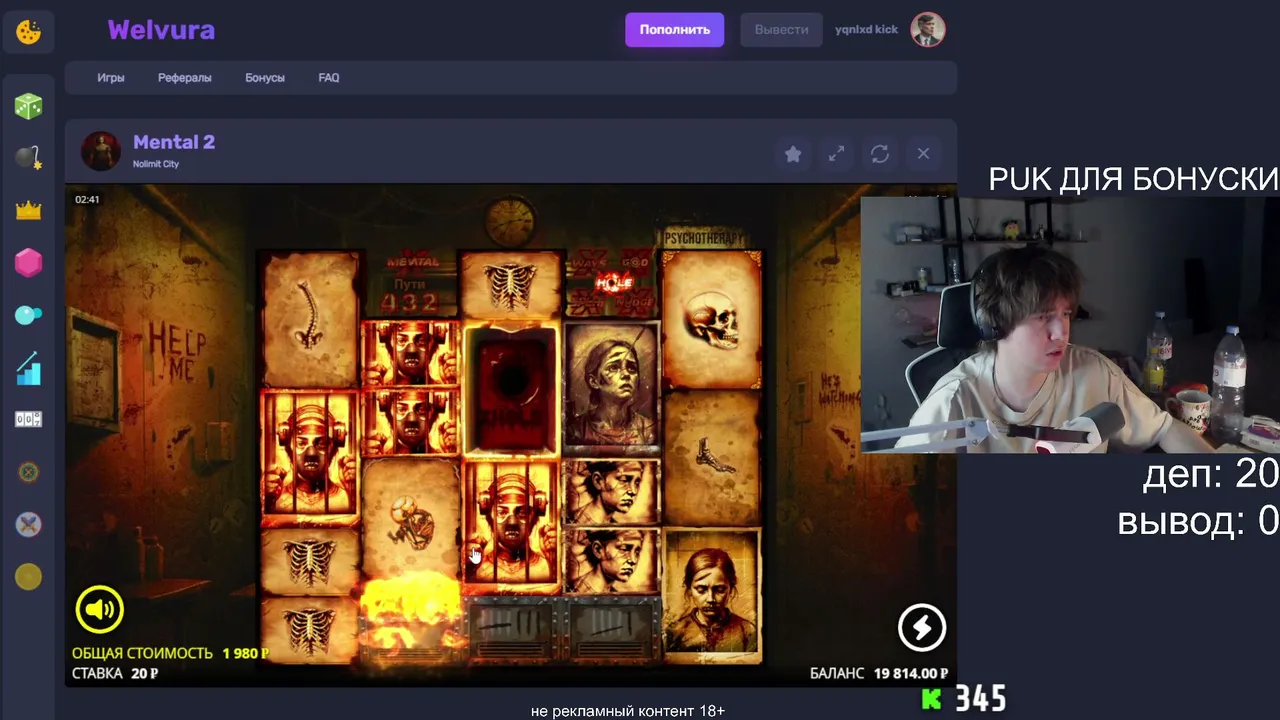Open the cookie icon at sidebar top
Image resolution: width=1280 pixels, height=720 pixels.
(x=28, y=32)
